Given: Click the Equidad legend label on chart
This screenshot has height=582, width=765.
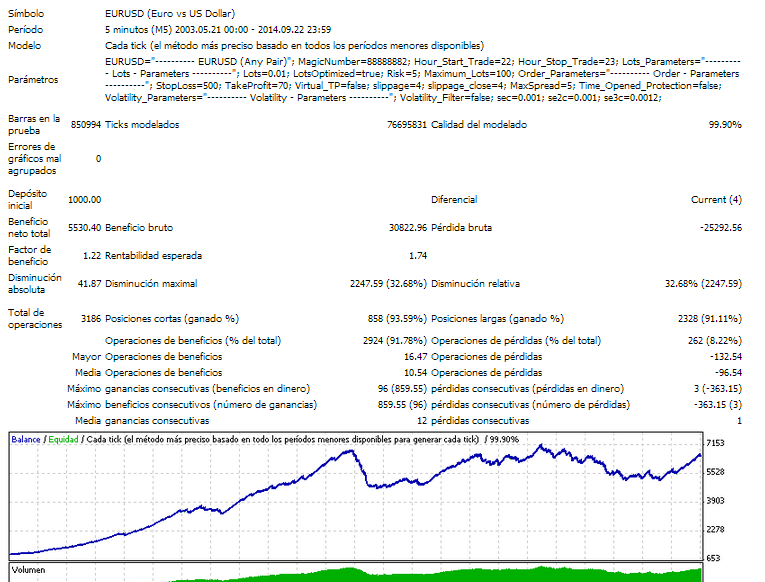Looking at the screenshot, I should click(63, 439).
